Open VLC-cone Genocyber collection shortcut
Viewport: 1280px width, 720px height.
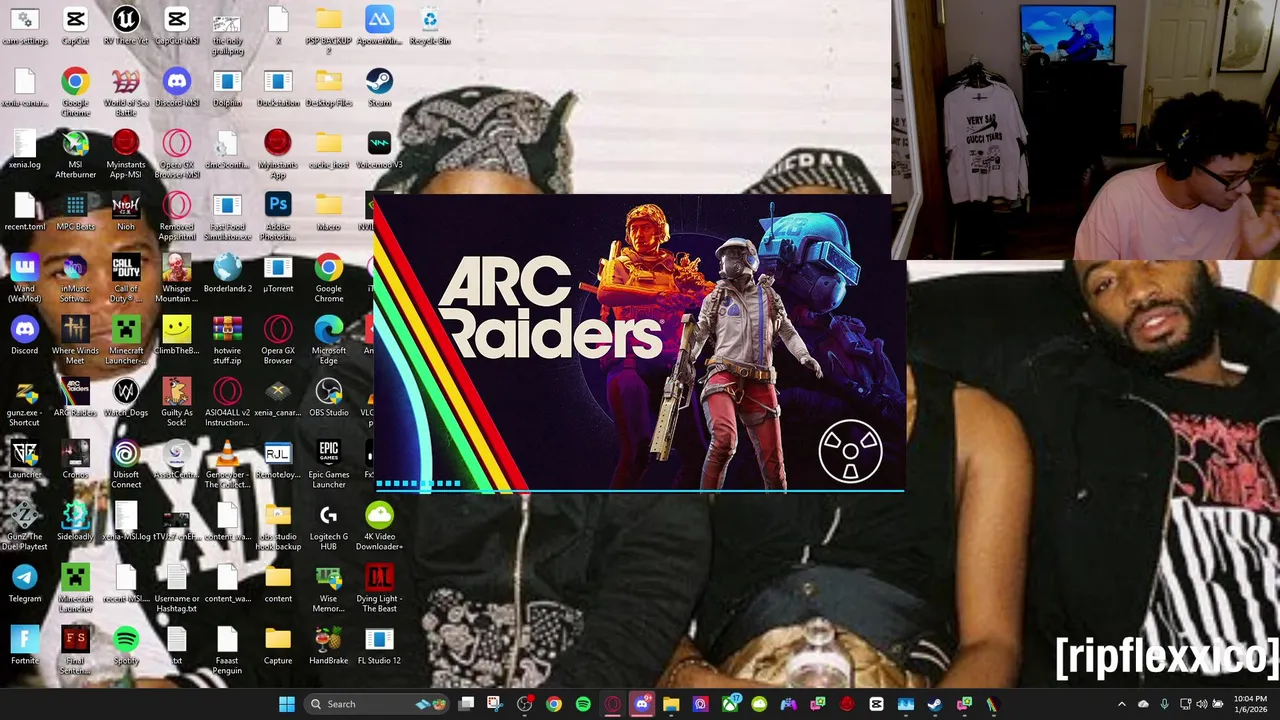[227, 464]
